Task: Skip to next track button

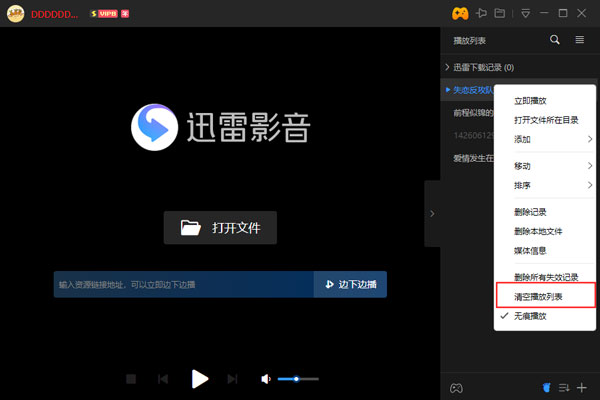Action: [232, 379]
